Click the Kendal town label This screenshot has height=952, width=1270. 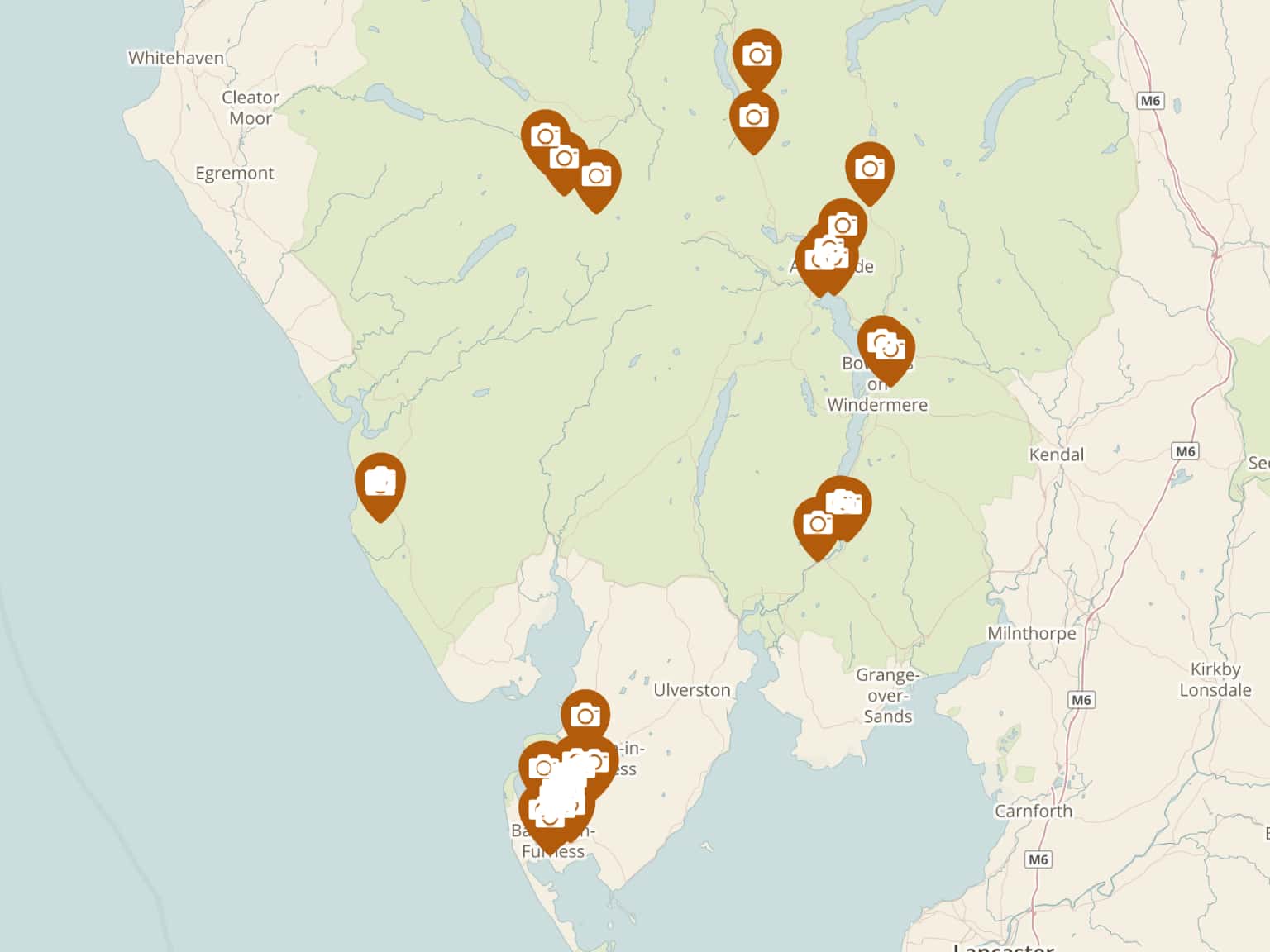pos(1056,455)
